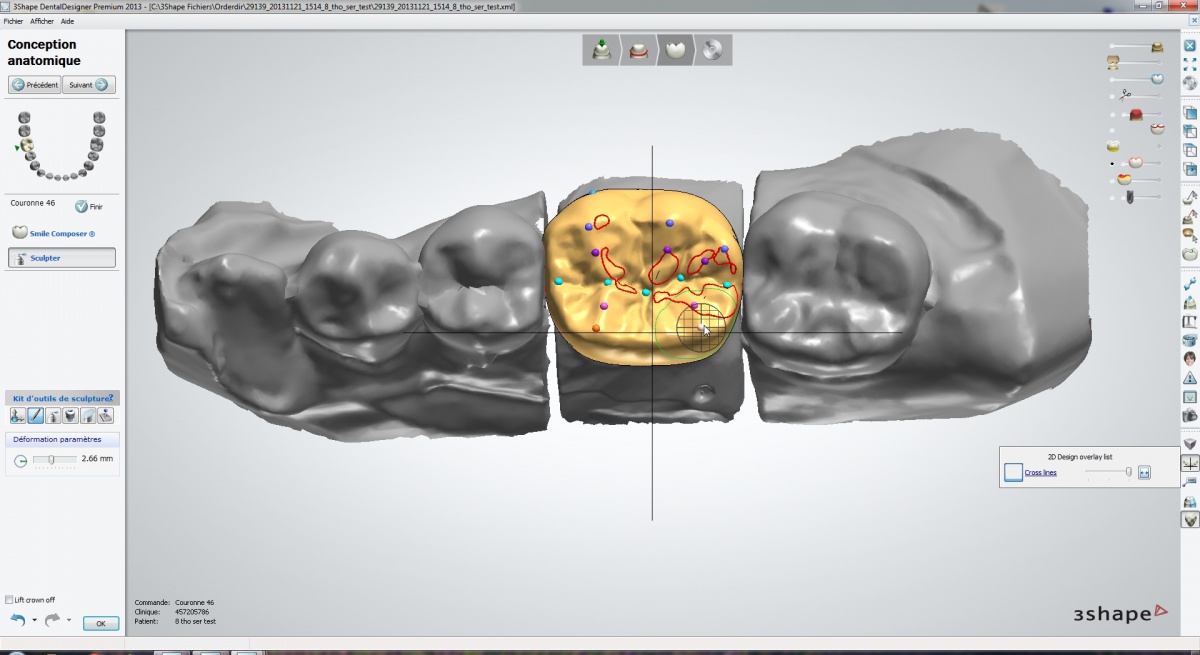
Task: Select the fifth sculpt toolkit tool icon
Action: (x=88, y=415)
